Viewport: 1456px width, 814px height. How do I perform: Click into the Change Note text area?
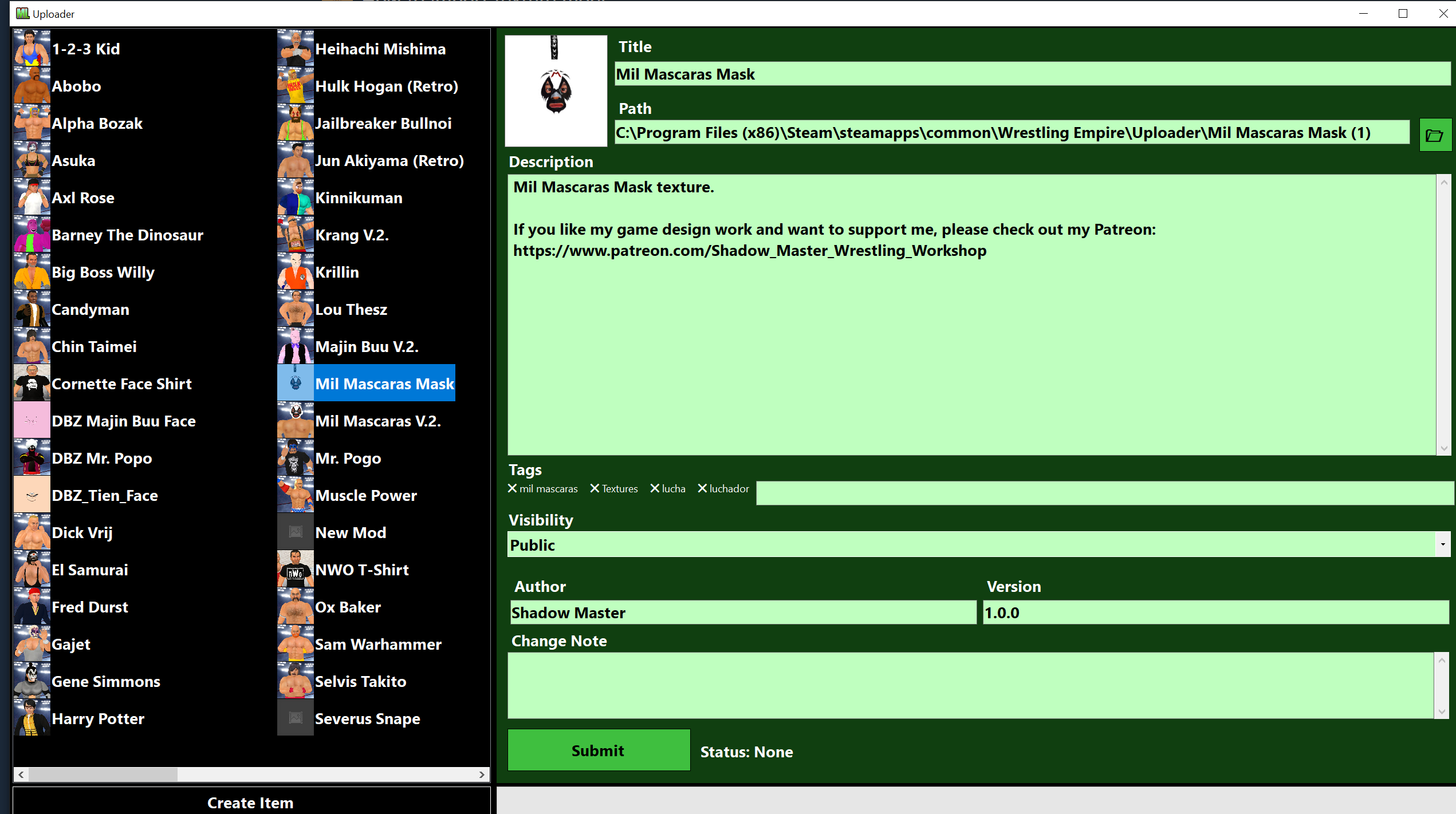970,685
